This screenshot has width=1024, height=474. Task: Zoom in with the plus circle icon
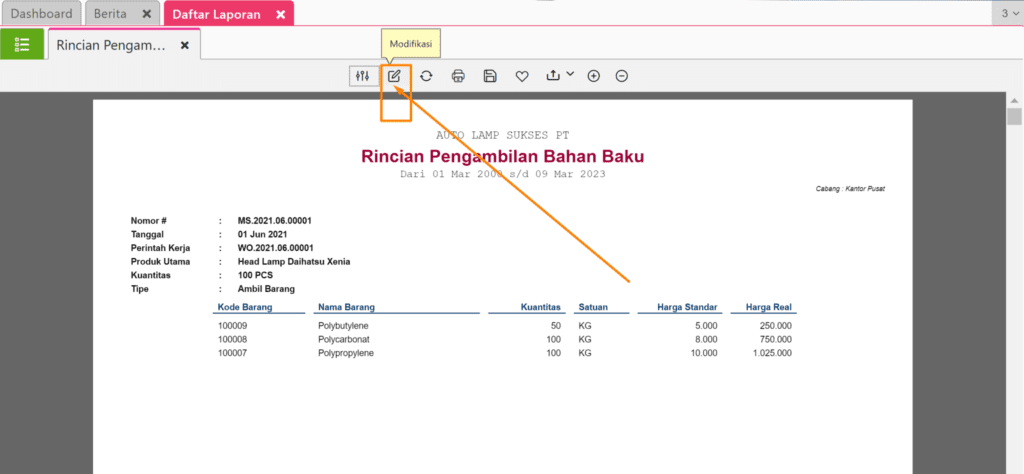click(x=594, y=76)
